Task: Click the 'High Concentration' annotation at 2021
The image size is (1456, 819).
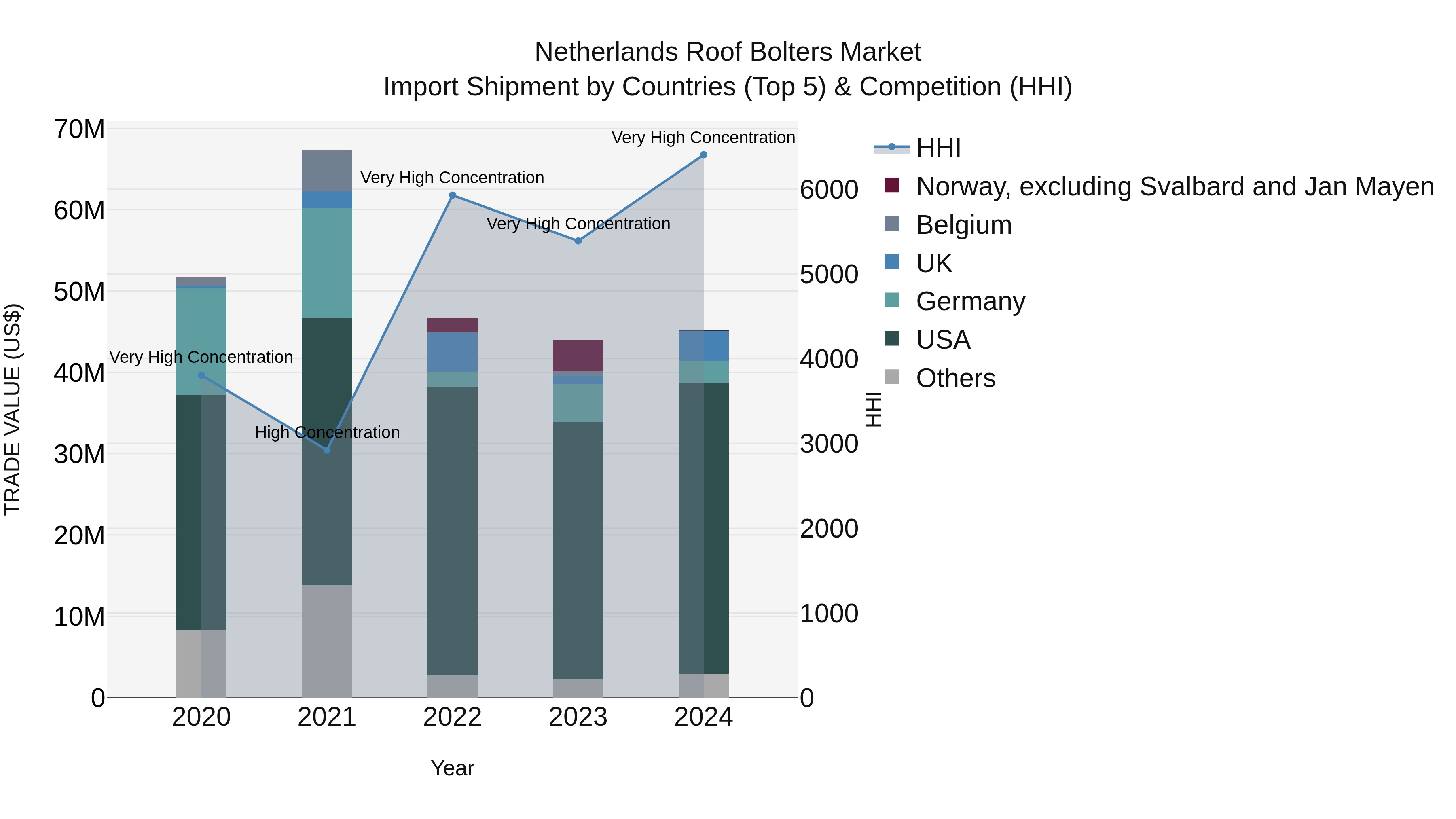Action: pos(327,432)
